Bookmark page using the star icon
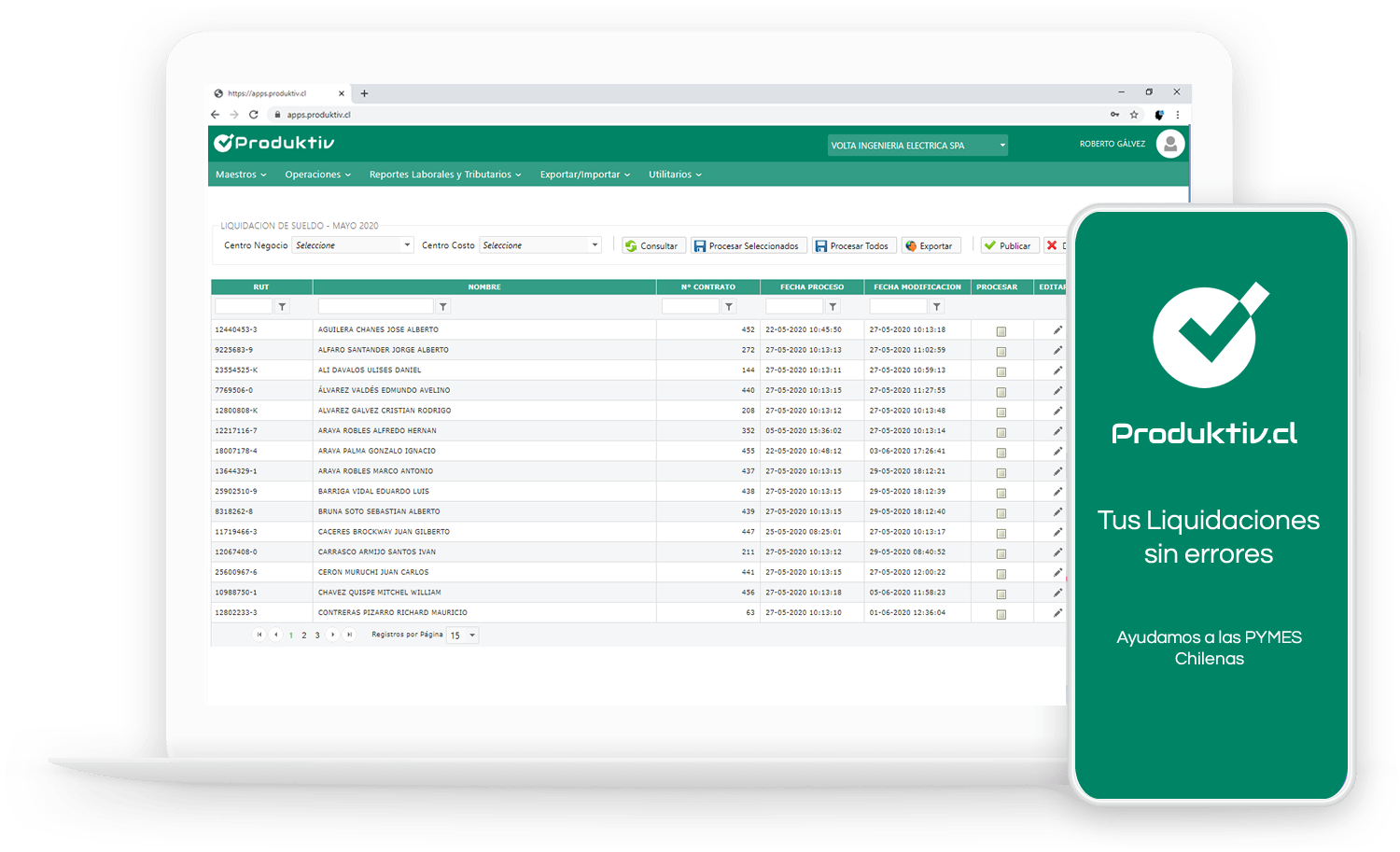This screenshot has width=1400, height=852. pos(1134,115)
